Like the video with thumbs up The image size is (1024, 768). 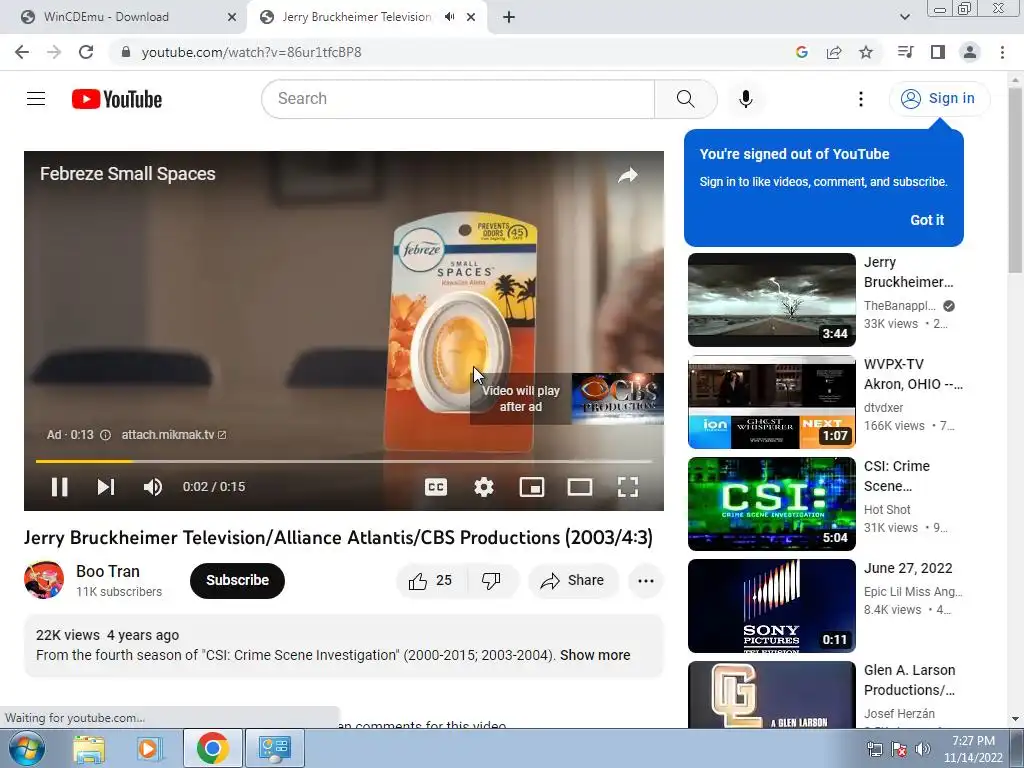[x=430, y=581]
